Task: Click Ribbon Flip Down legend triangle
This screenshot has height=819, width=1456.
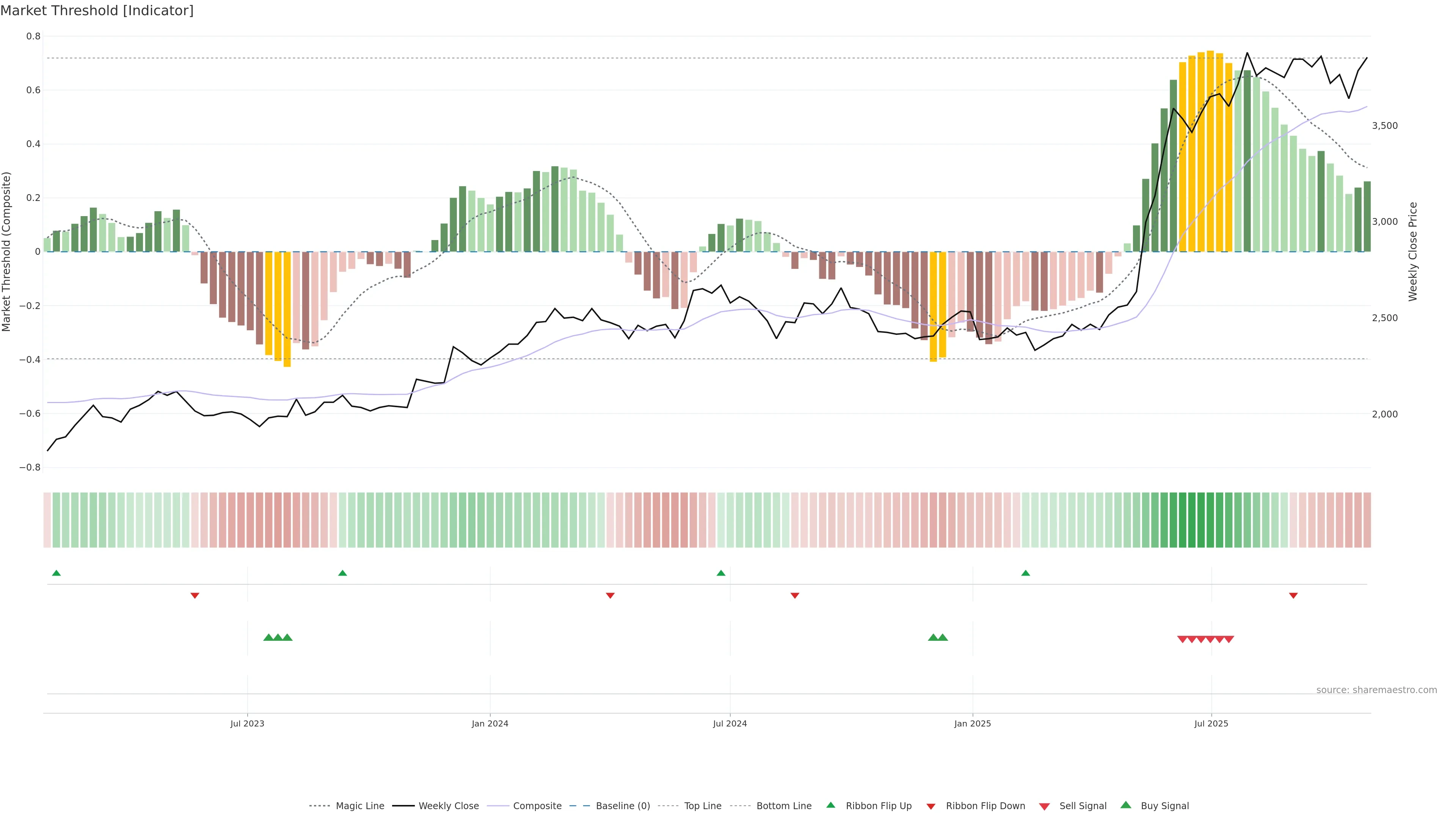Action: (x=931, y=806)
